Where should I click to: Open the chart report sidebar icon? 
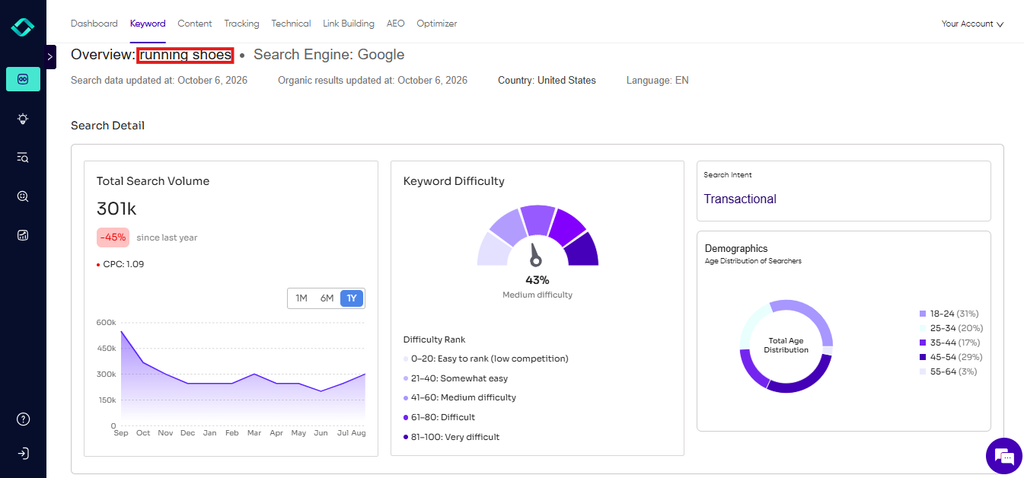[23, 235]
